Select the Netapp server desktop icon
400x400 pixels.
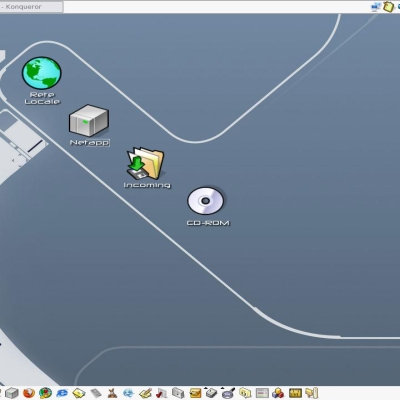pyautogui.click(x=89, y=121)
